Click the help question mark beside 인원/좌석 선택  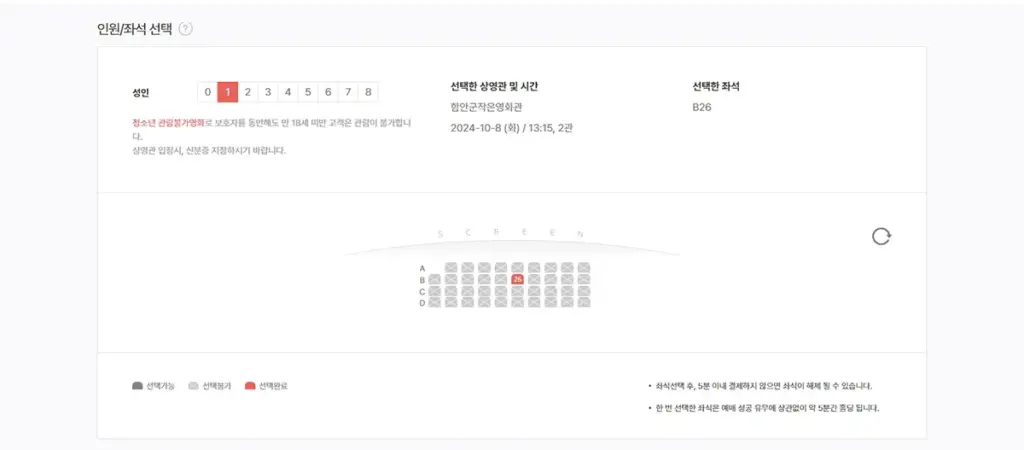[185, 28]
